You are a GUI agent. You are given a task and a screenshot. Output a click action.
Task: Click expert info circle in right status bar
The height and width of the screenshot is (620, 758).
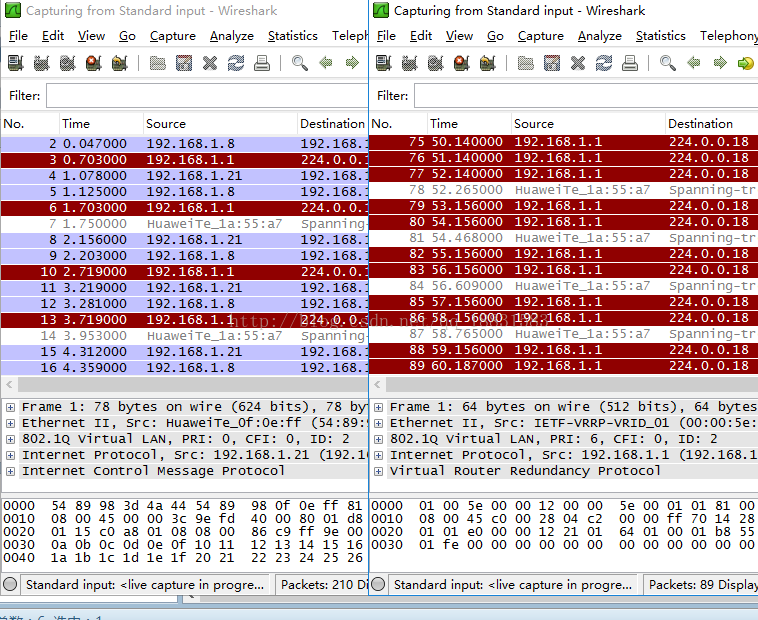point(378,584)
